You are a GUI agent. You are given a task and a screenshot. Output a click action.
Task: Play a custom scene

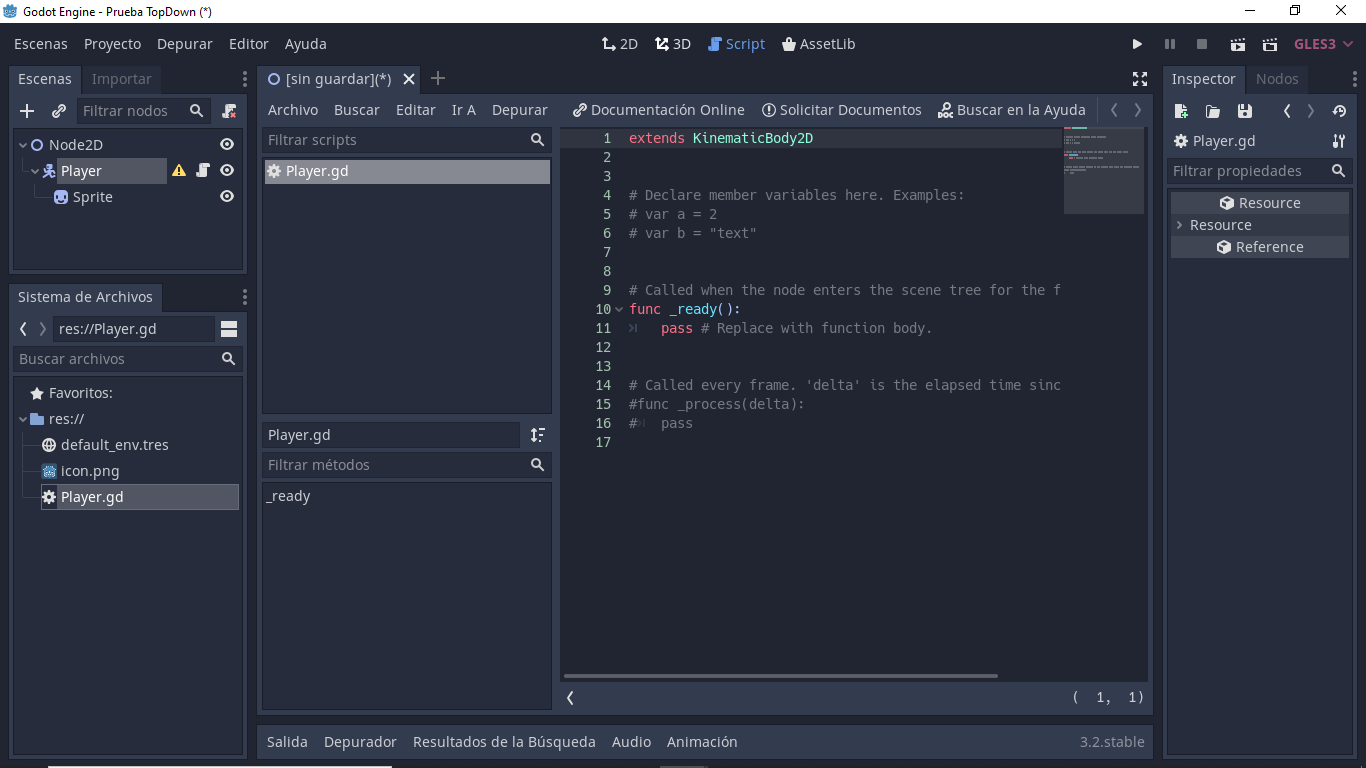[1270, 44]
